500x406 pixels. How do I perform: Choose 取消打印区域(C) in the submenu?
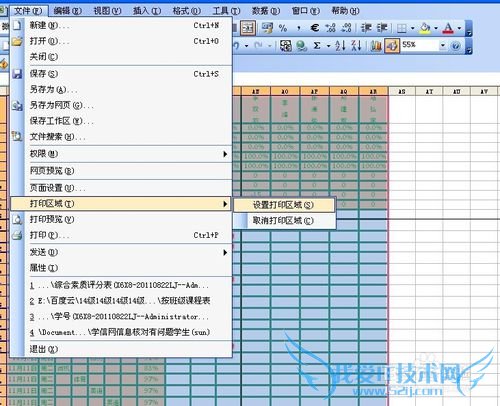tap(284, 221)
